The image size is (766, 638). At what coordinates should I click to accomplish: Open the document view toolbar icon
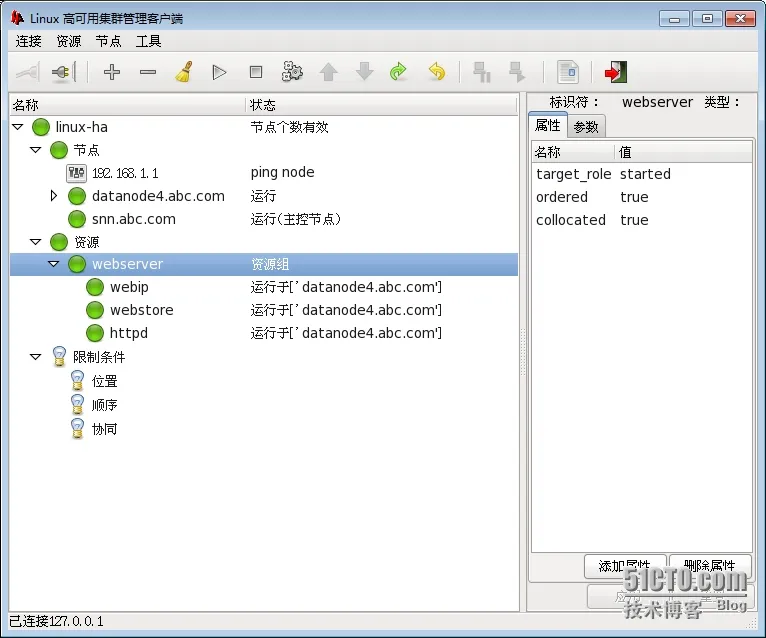[568, 72]
